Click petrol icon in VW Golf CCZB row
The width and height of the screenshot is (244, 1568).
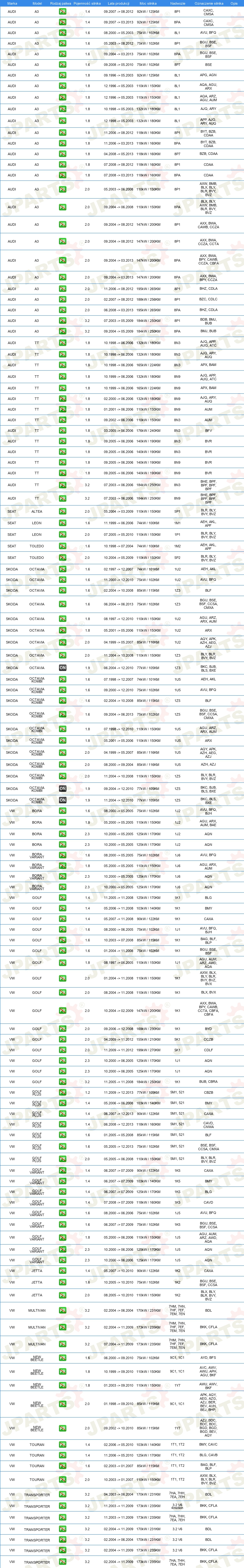[63, 1039]
